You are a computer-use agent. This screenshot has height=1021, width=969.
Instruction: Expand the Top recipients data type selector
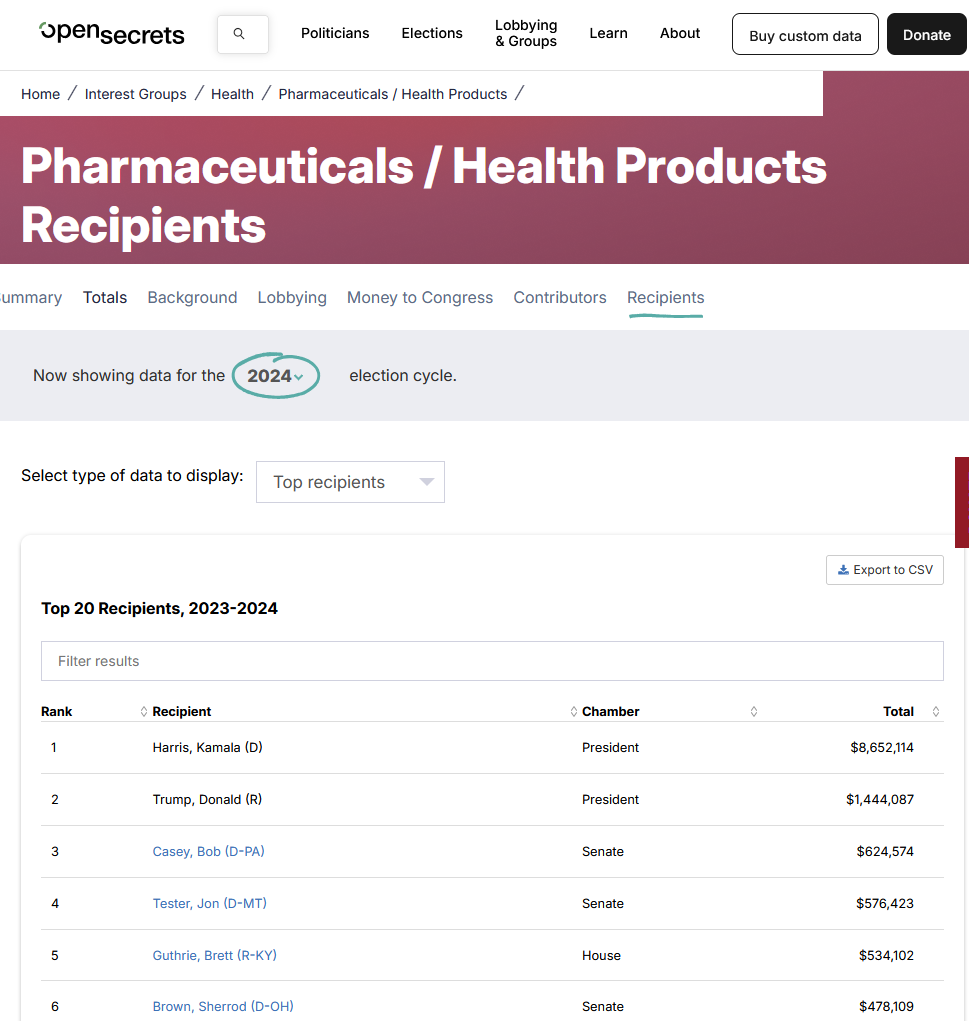tap(350, 482)
